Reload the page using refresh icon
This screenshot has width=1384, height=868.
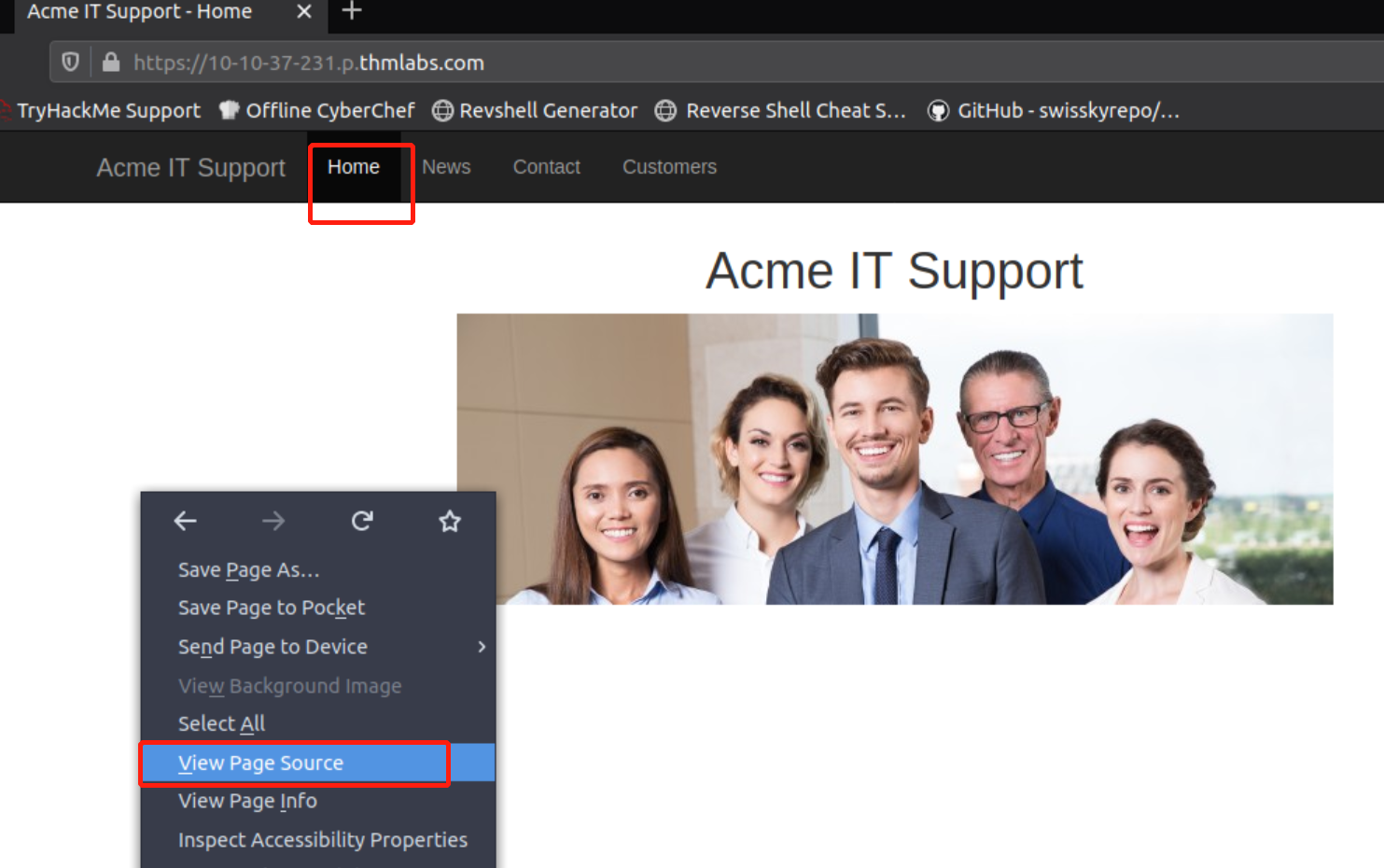pos(362,521)
